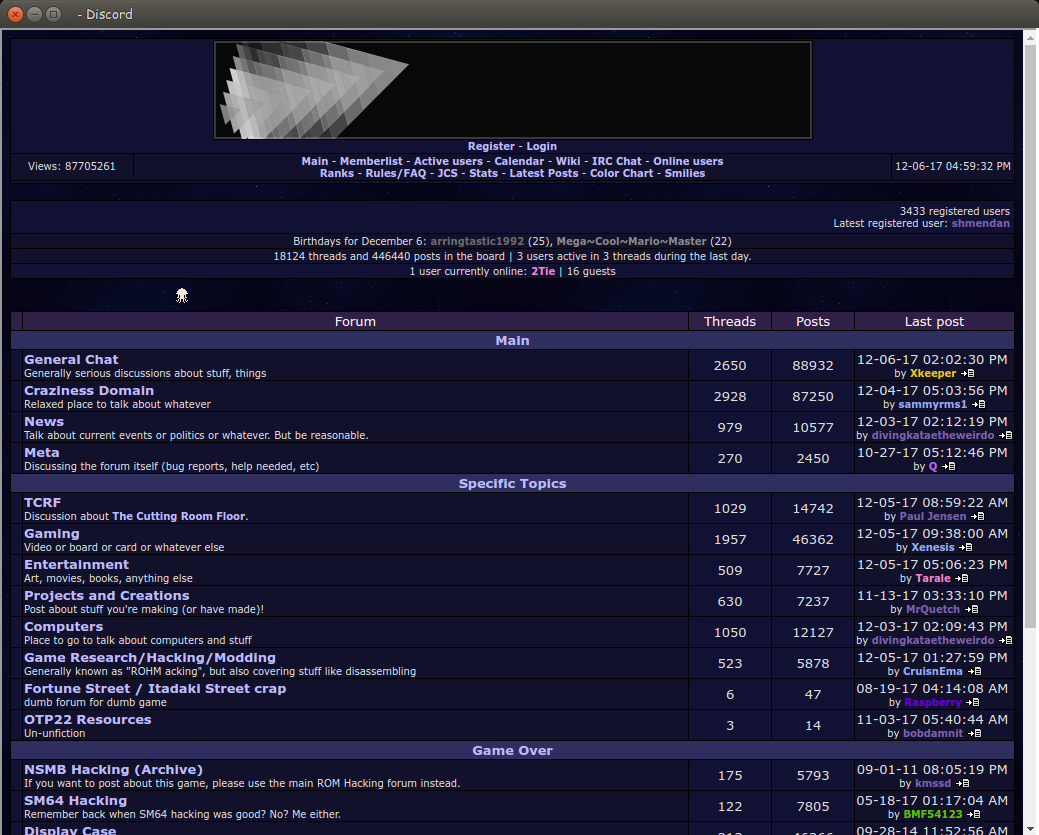Click the Register link
This screenshot has height=835, width=1039.
click(491, 146)
